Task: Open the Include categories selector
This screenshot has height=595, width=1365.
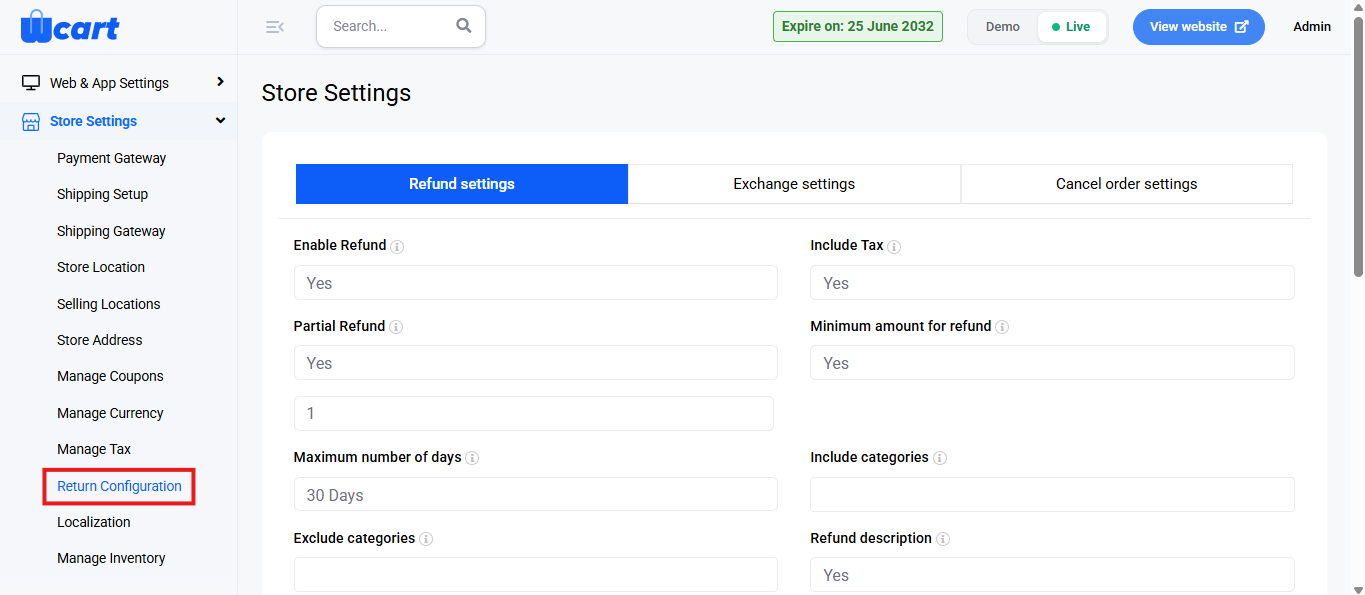Action: tap(1052, 495)
